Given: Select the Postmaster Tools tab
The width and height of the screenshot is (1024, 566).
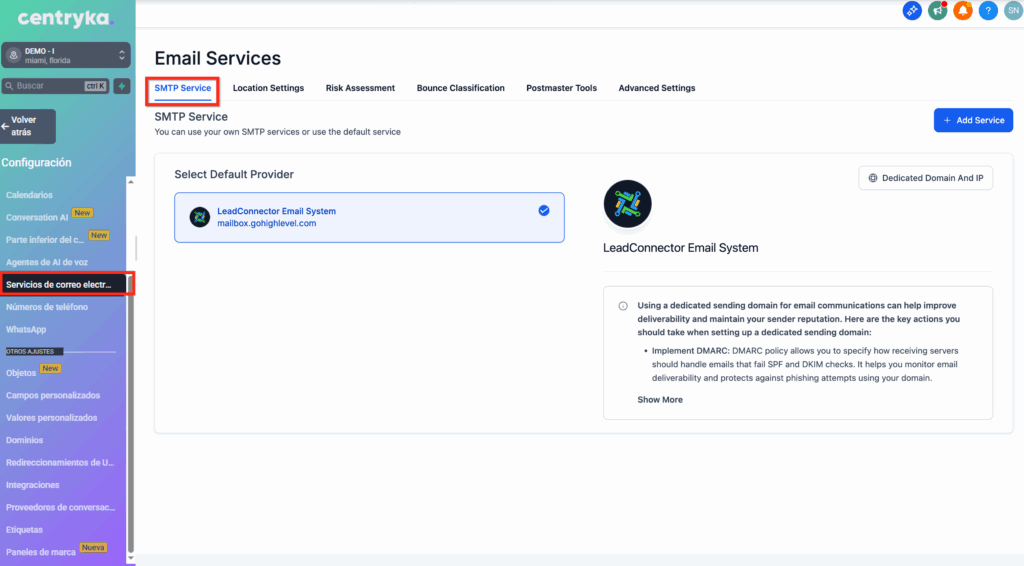Looking at the screenshot, I should [561, 88].
